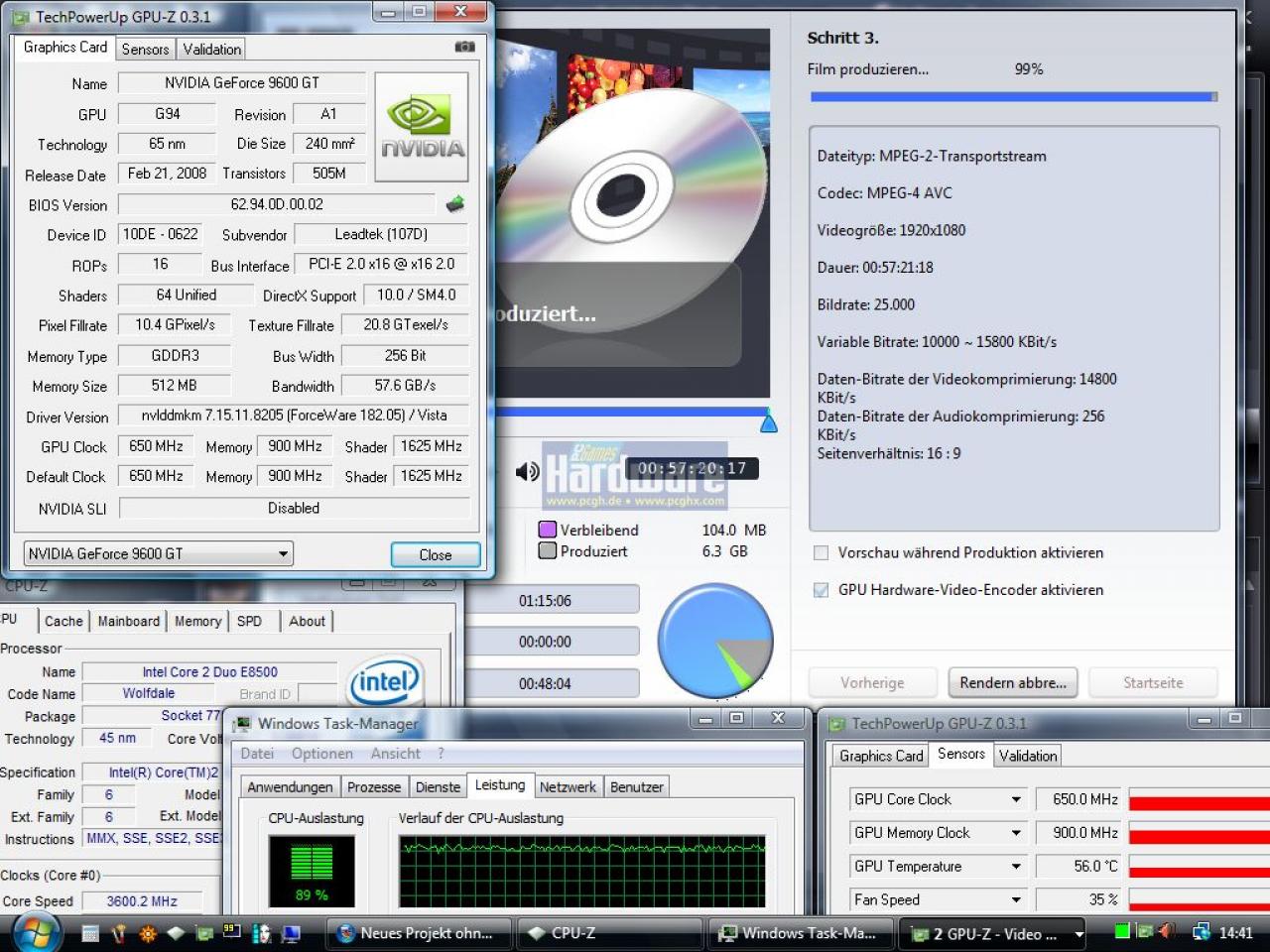
Task: Switch to Sensors tab in front GPU-Z
Action: point(145,49)
